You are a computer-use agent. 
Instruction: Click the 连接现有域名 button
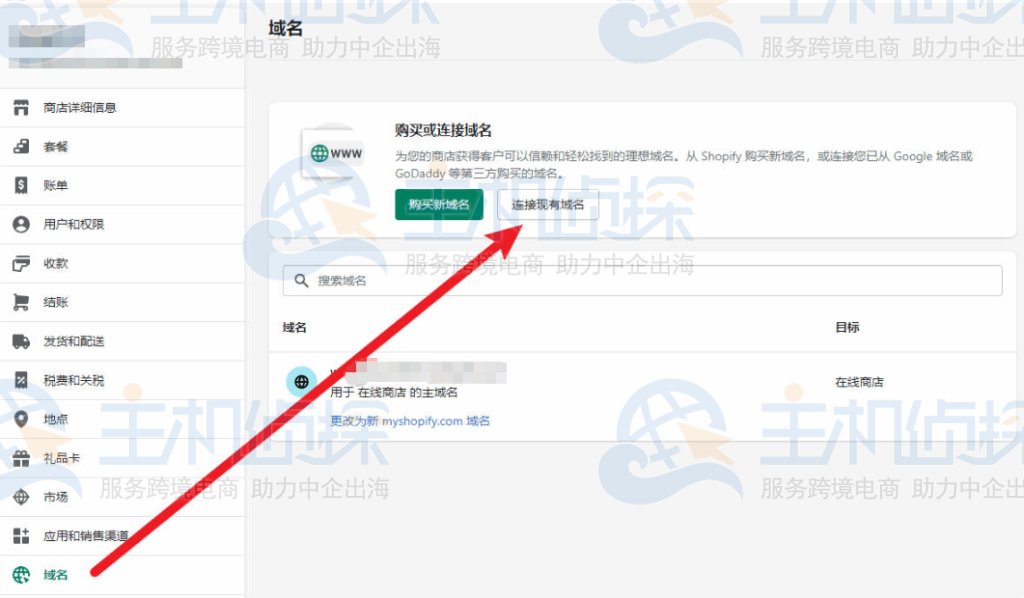pyautogui.click(x=547, y=204)
